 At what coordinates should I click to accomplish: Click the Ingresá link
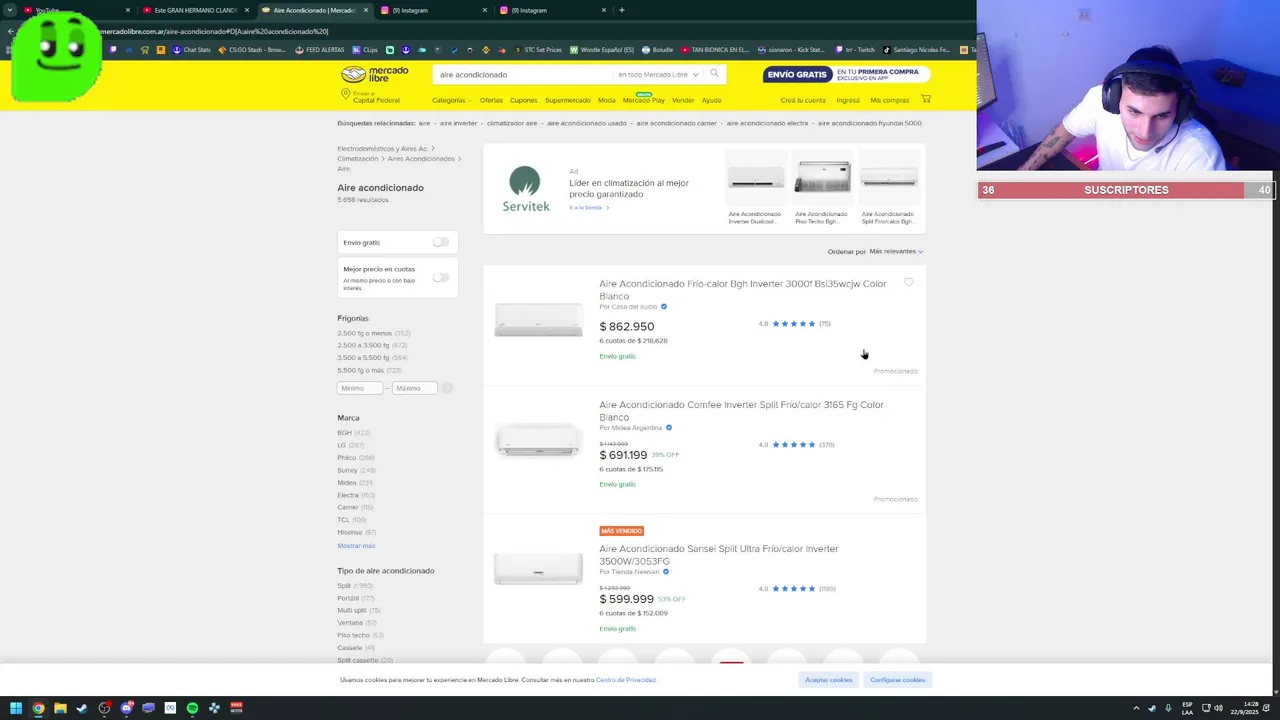(x=848, y=100)
